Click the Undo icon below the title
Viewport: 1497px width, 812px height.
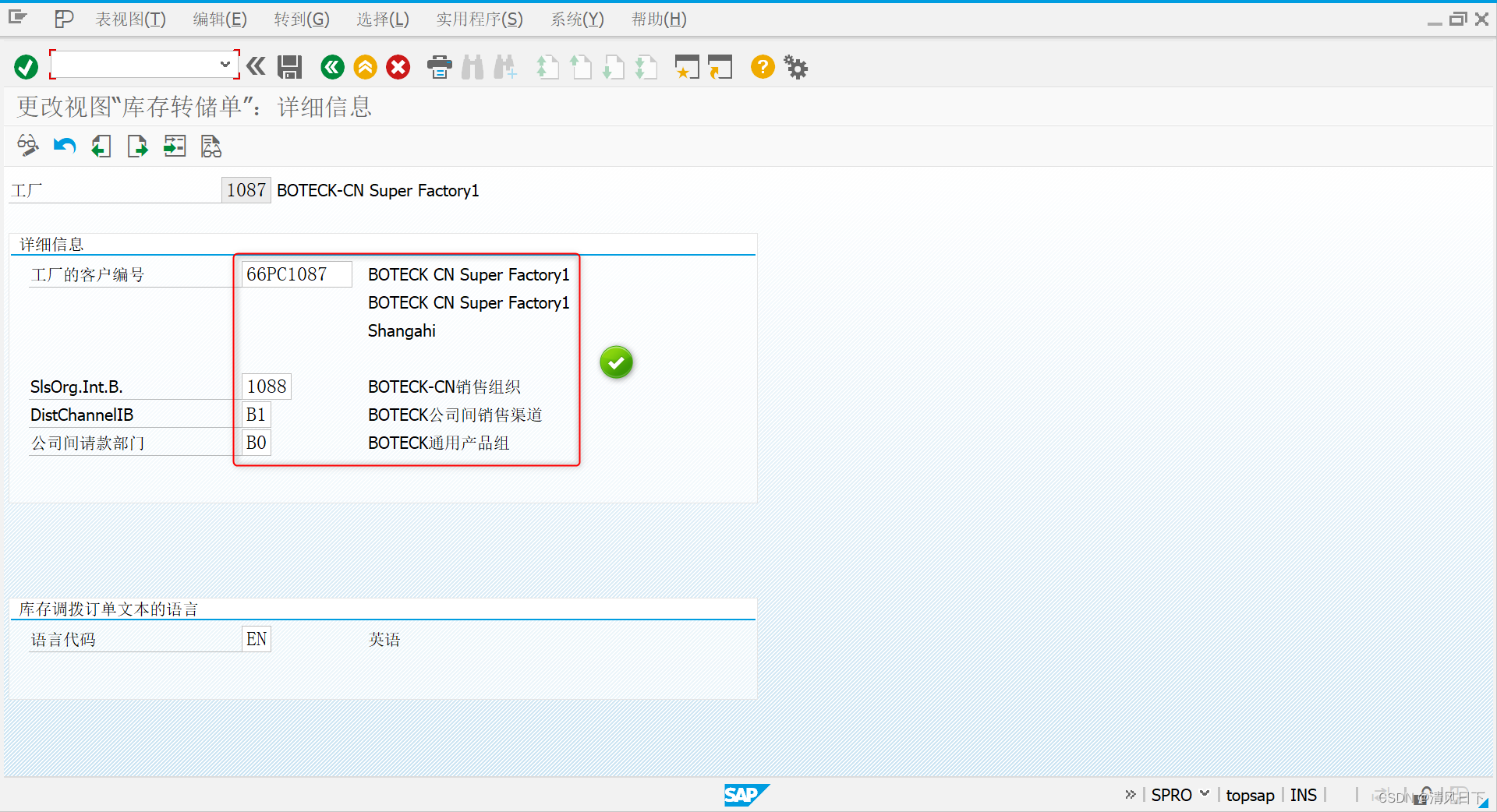point(65,146)
